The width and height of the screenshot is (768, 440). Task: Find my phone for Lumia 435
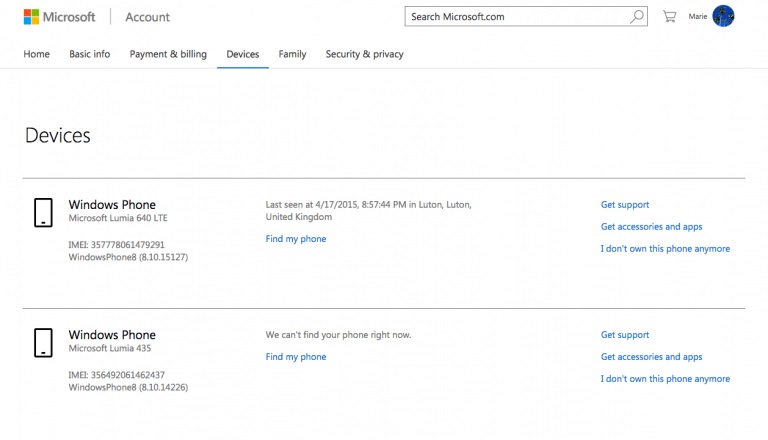pyautogui.click(x=296, y=357)
